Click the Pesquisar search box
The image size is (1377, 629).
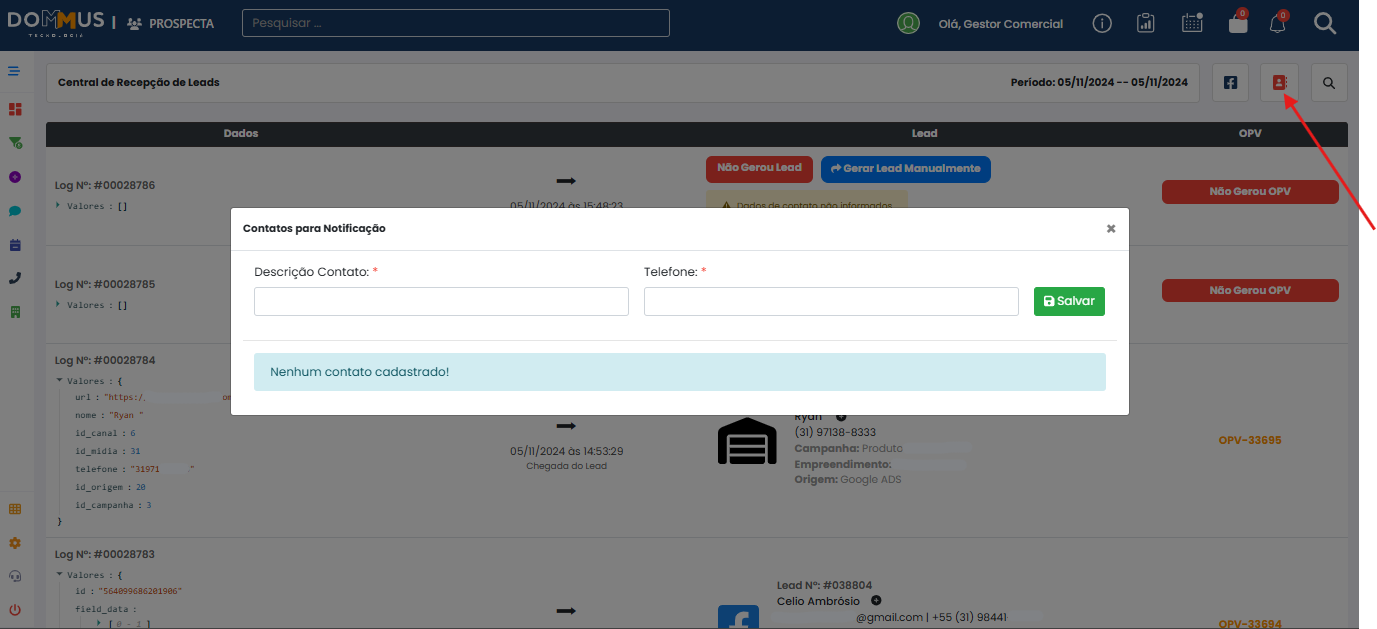tap(456, 23)
